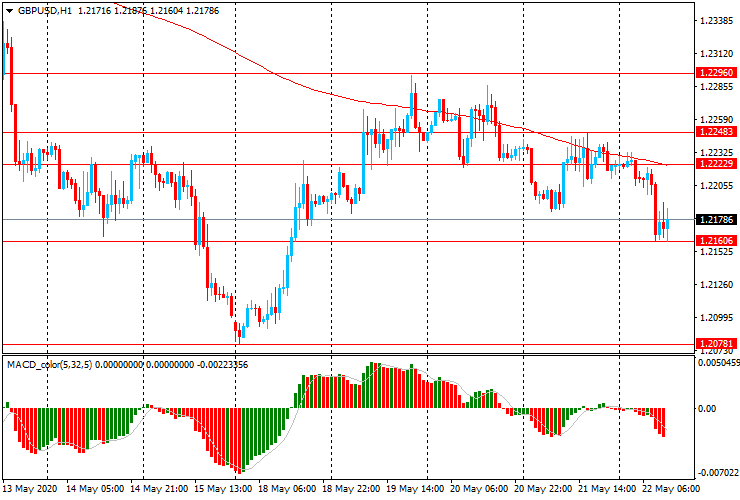The width and height of the screenshot is (740, 500).
Task: Select the 20 May 22:00 time label
Action: [x=543, y=488]
